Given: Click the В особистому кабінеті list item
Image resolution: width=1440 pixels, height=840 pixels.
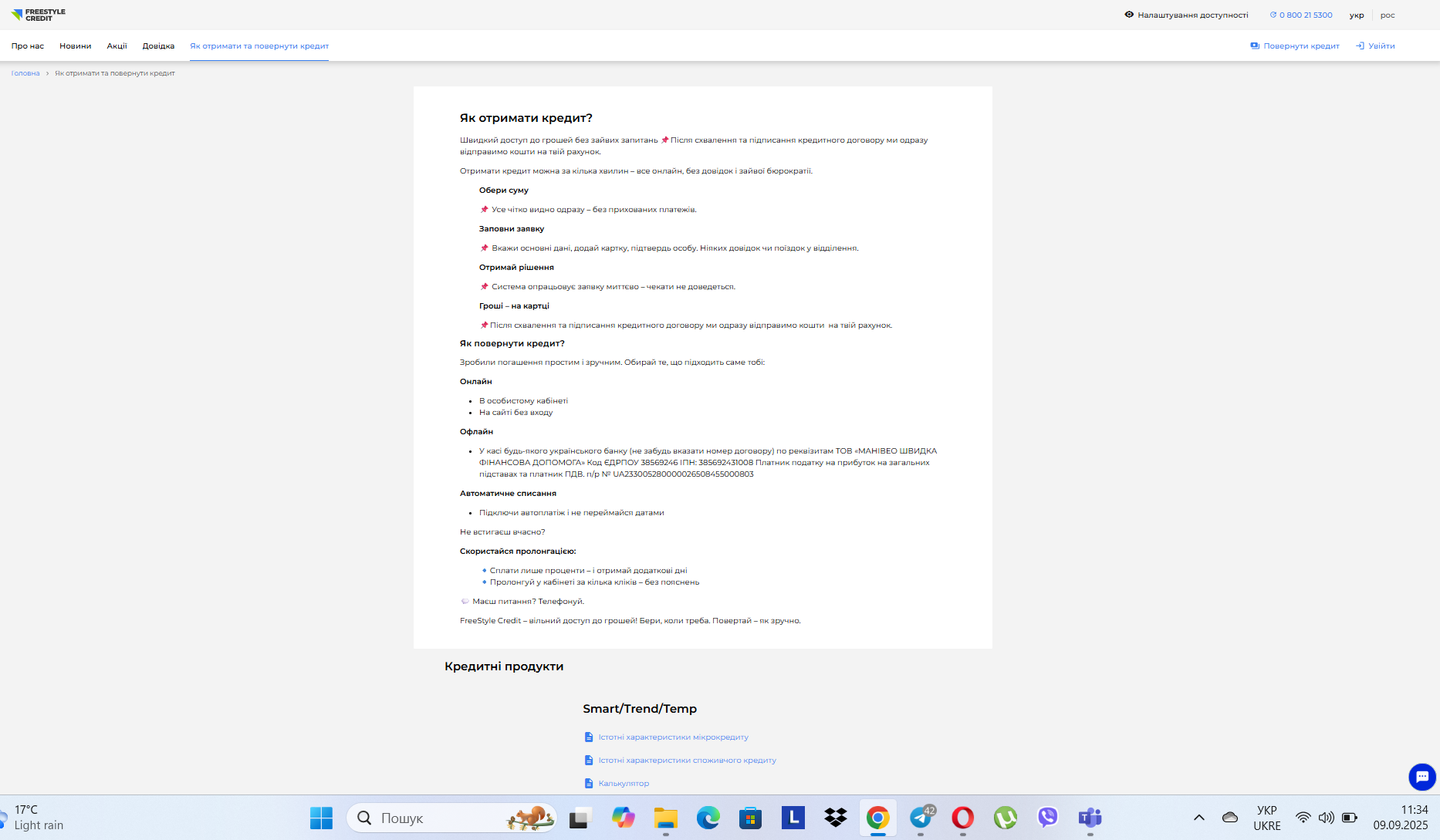Looking at the screenshot, I should click(523, 400).
